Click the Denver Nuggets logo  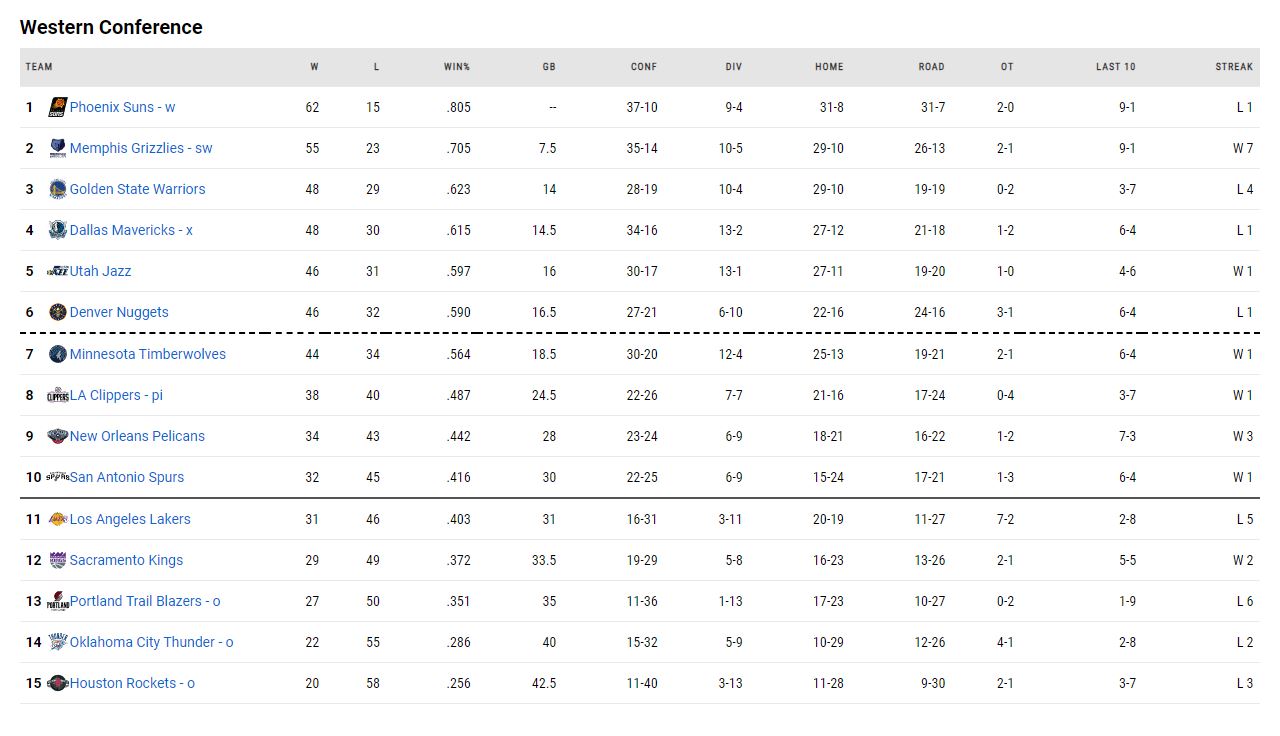(x=58, y=312)
